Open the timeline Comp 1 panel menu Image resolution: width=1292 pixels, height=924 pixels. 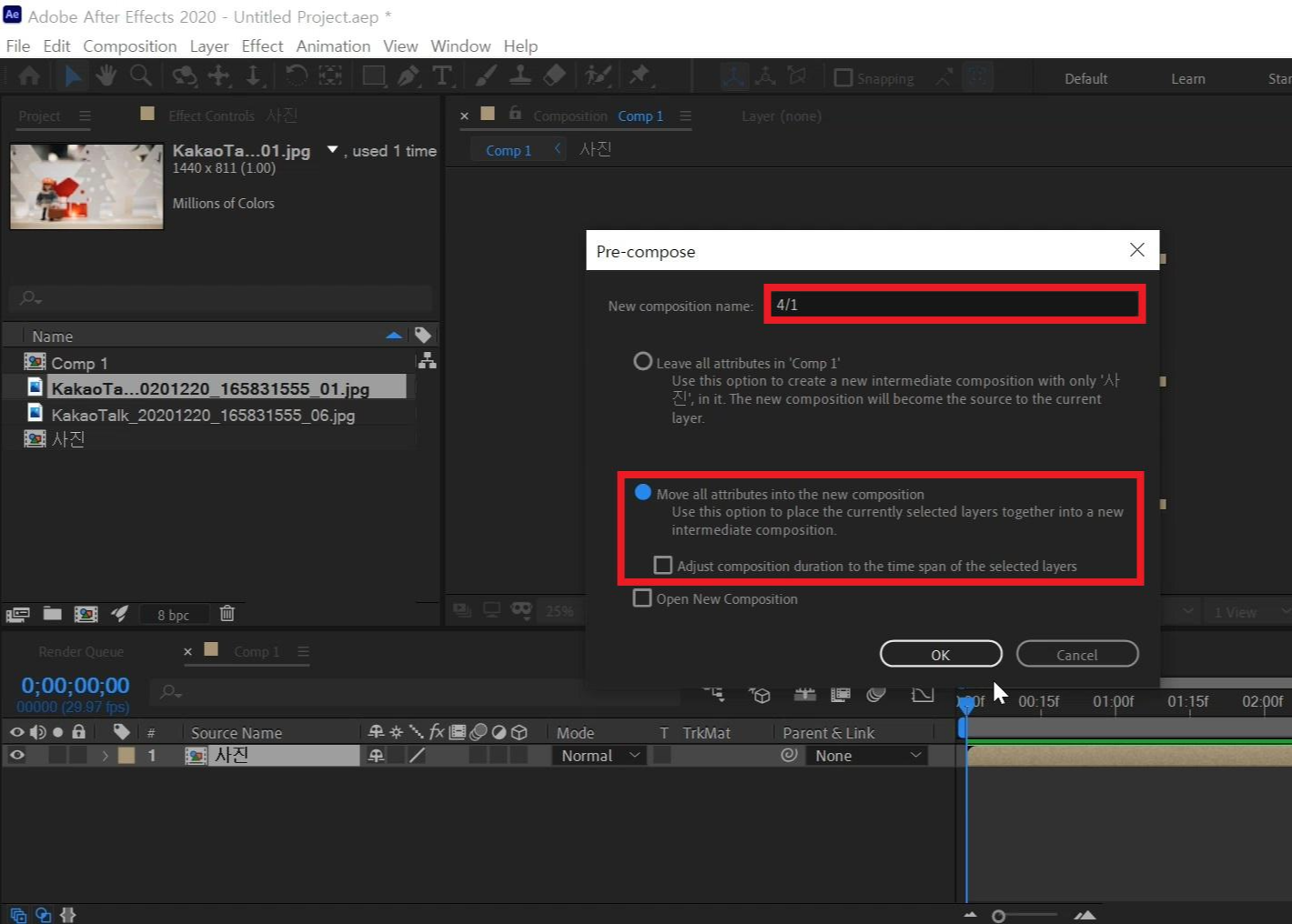pyautogui.click(x=303, y=651)
